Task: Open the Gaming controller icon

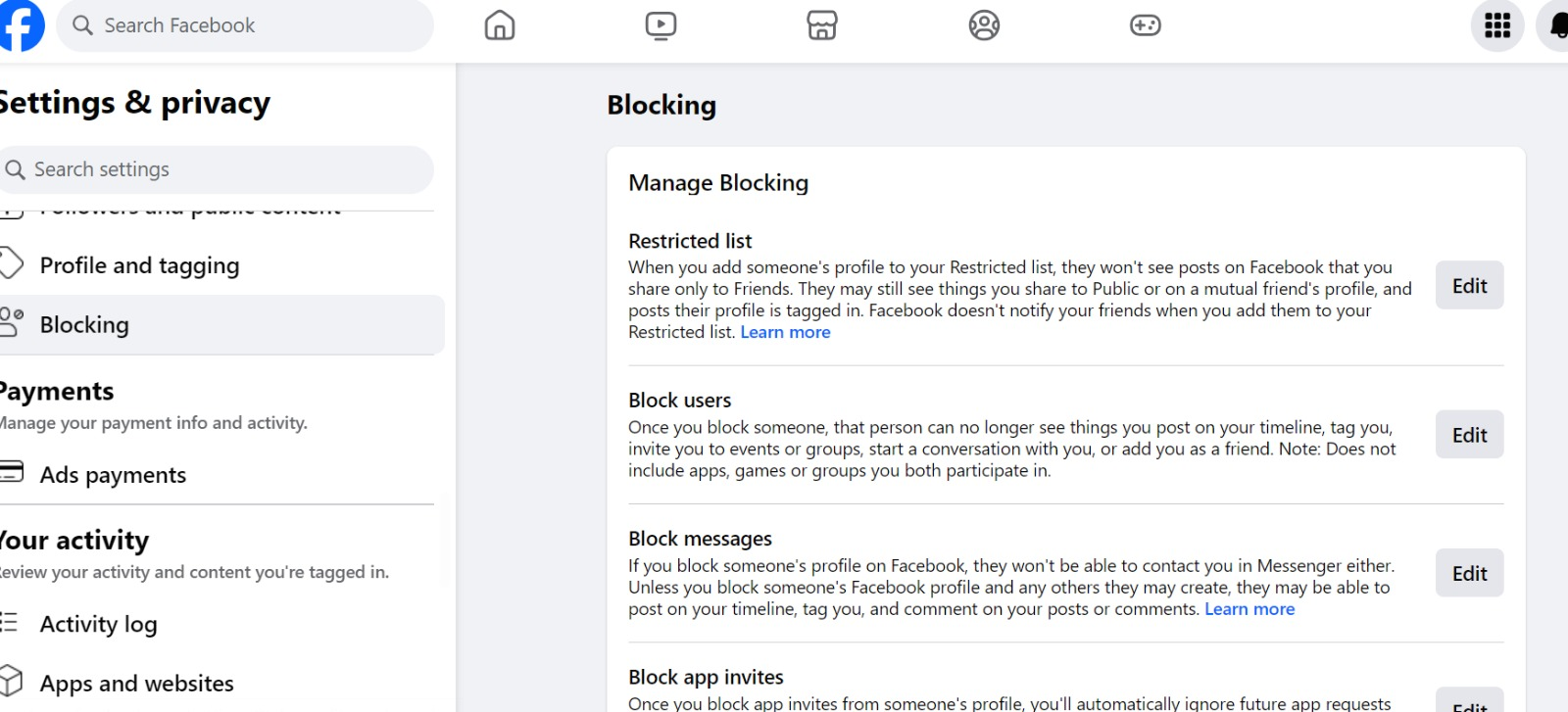Action: pyautogui.click(x=1145, y=25)
